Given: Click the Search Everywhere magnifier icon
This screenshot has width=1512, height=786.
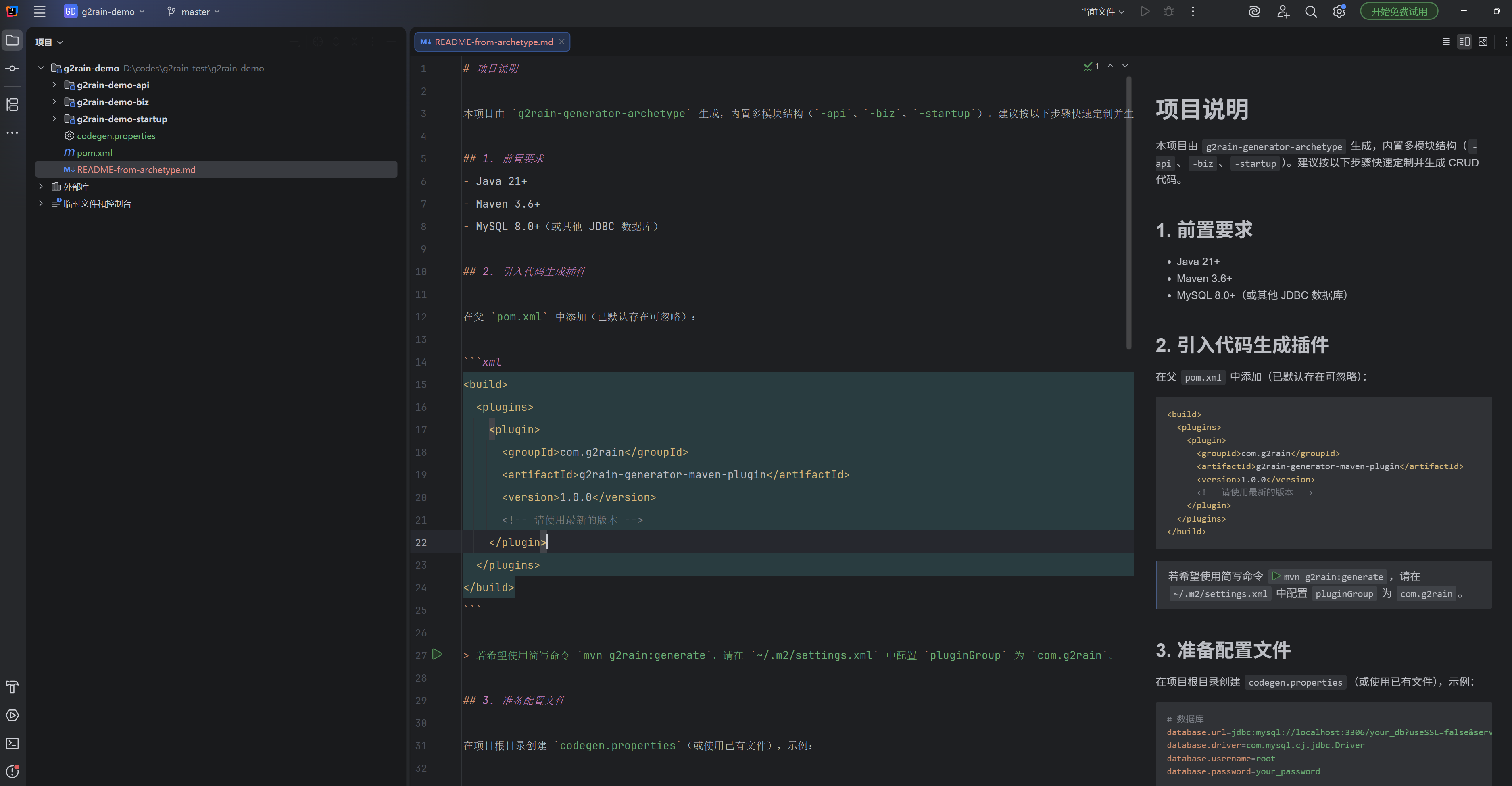Looking at the screenshot, I should (1311, 12).
